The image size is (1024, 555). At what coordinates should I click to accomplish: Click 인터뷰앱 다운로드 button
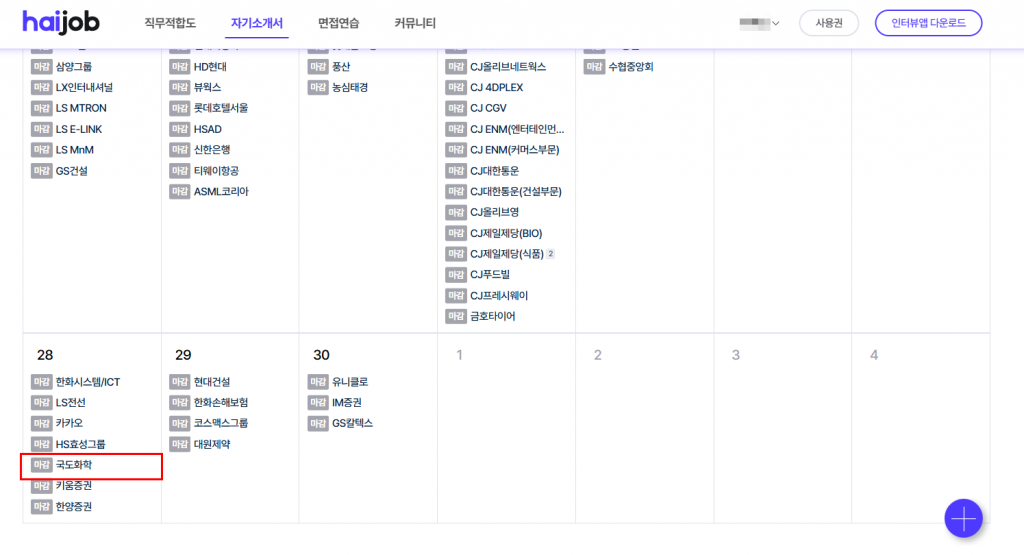click(928, 23)
